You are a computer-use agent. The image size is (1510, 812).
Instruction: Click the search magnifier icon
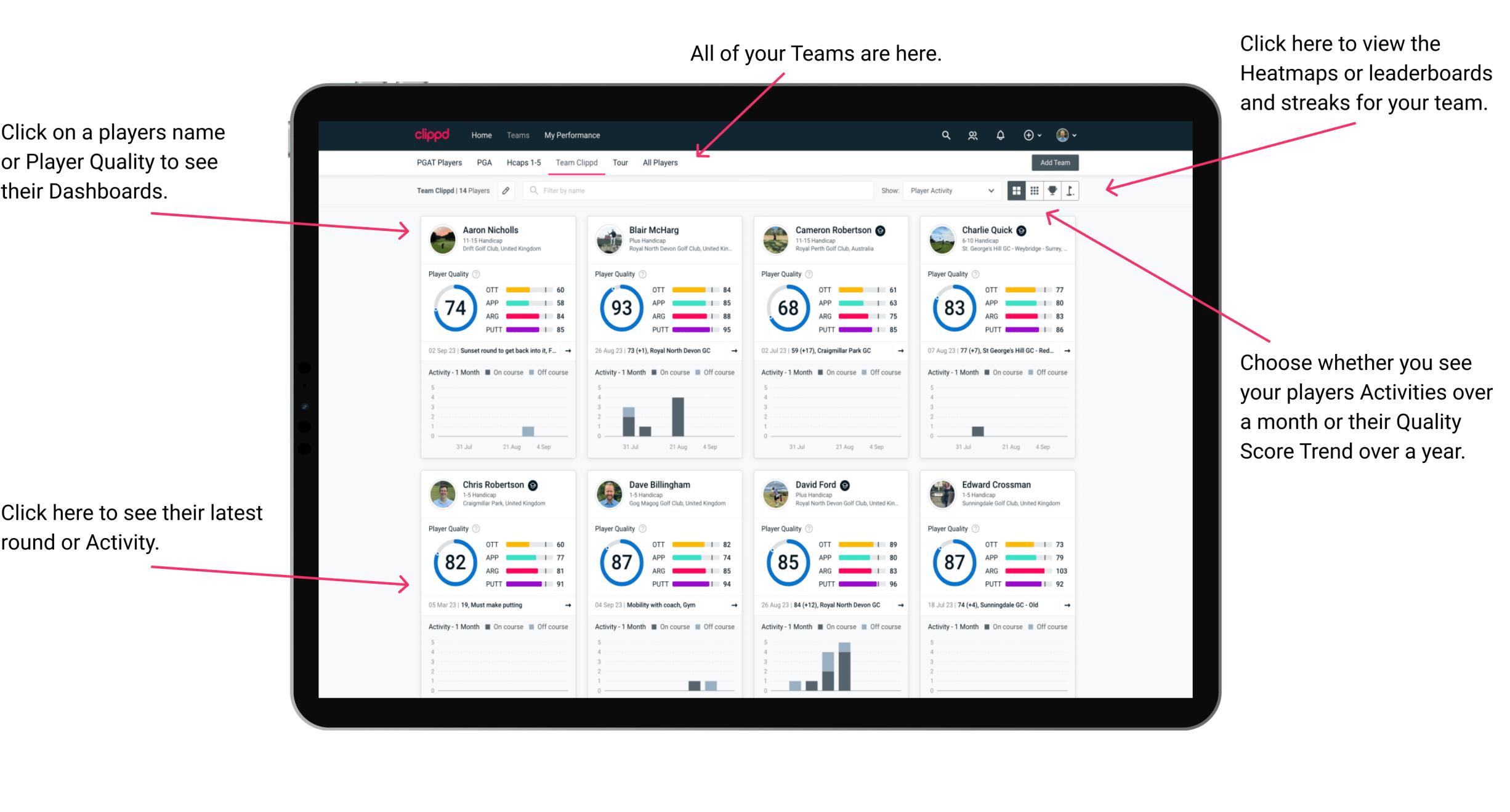944,135
